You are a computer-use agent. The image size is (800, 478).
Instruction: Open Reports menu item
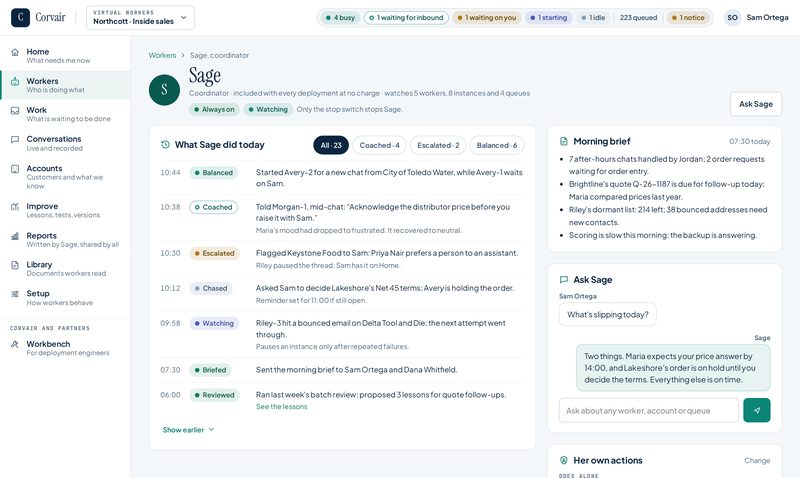pyautogui.click(x=65, y=240)
